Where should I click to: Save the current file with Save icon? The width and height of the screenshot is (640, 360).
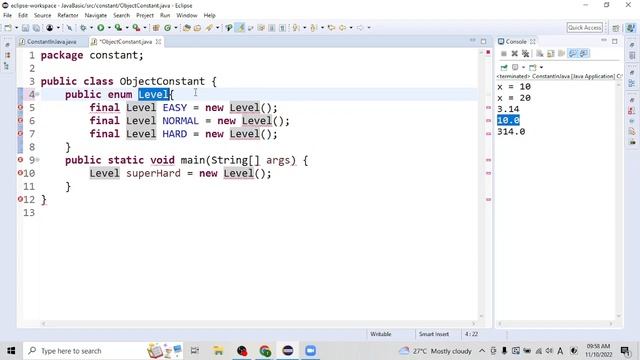(25, 28)
